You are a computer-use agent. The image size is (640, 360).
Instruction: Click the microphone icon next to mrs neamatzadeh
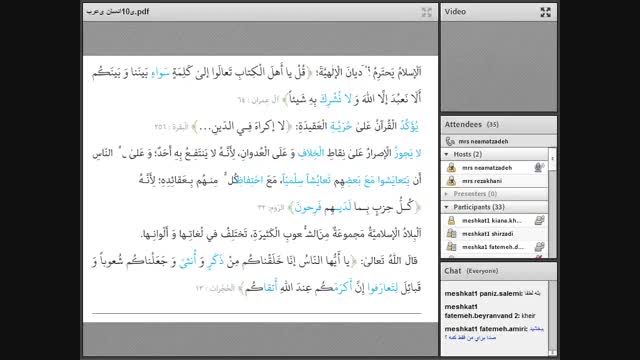[539, 167]
